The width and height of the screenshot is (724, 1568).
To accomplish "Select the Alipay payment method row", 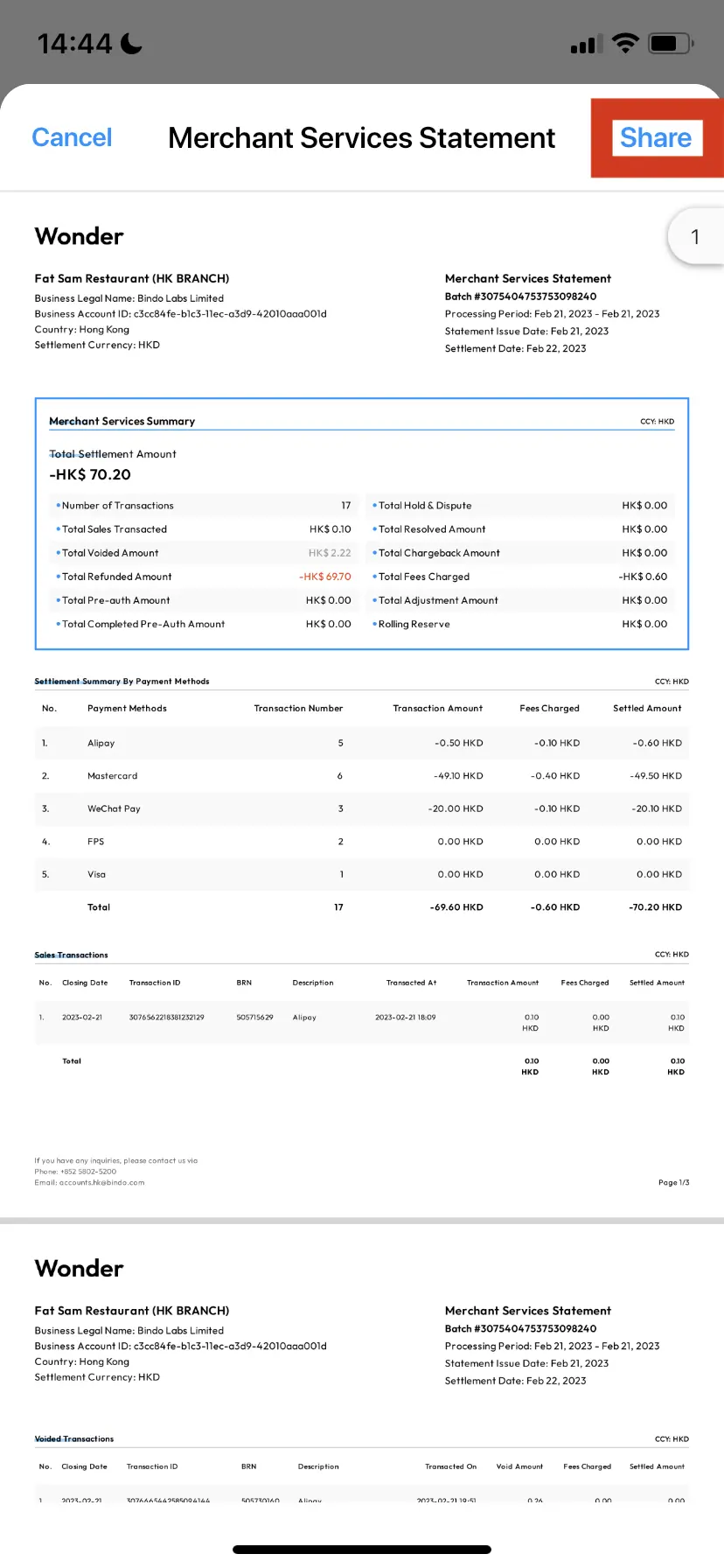I will [362, 743].
